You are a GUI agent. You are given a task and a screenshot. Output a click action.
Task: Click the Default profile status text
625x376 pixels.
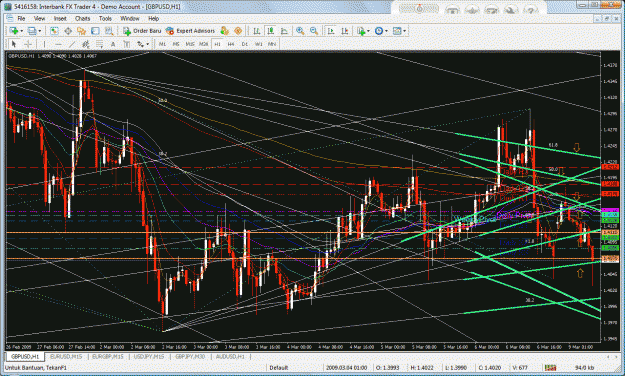(278, 367)
